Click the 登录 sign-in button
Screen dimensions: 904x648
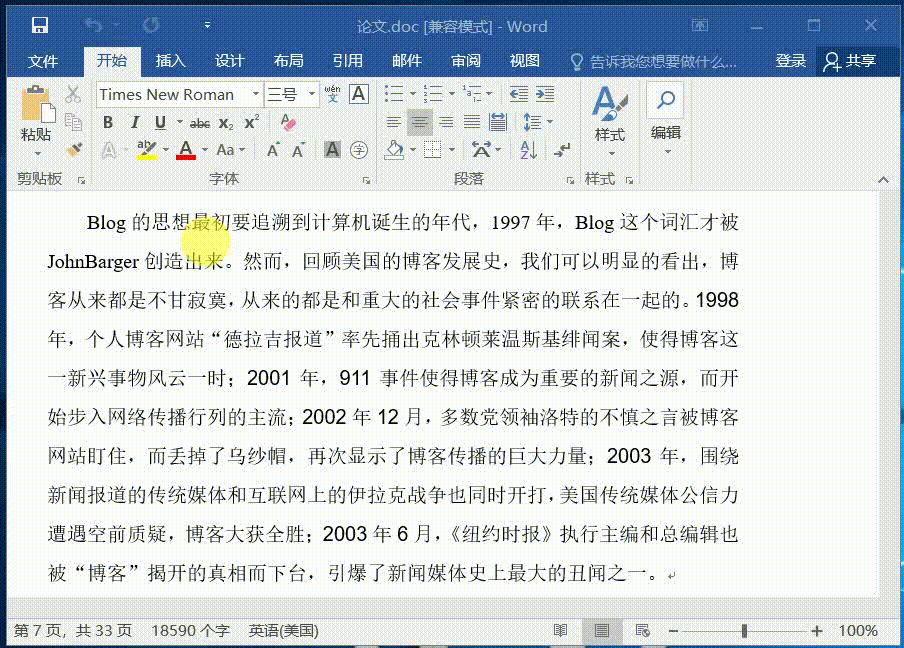click(x=791, y=60)
